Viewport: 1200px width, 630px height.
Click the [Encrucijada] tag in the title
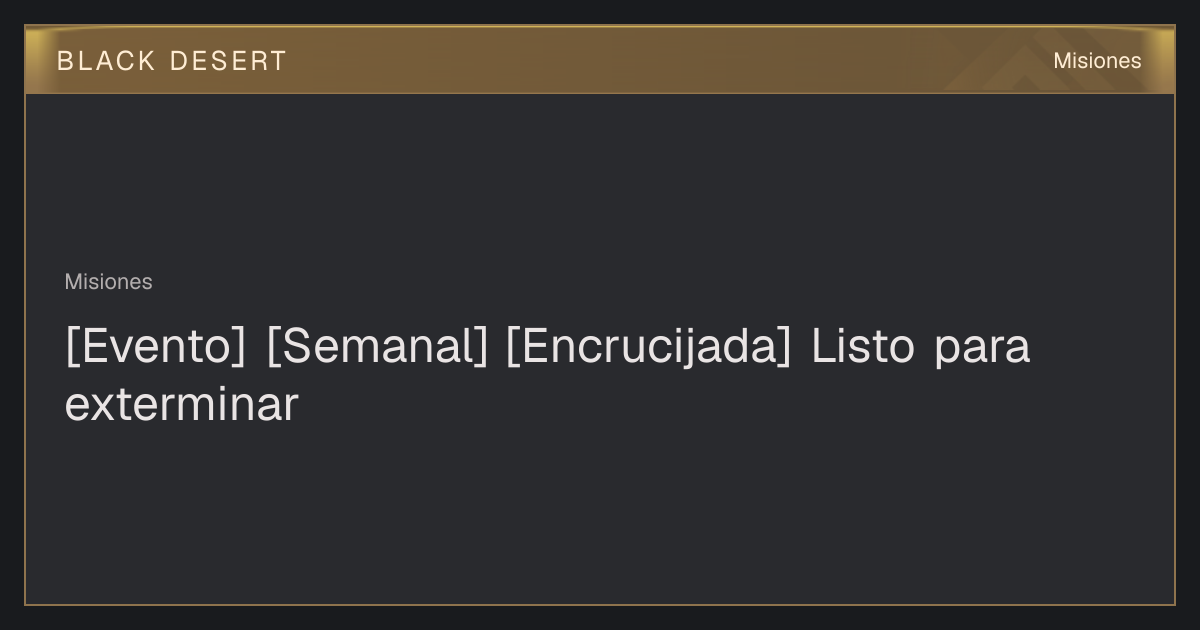point(648,347)
